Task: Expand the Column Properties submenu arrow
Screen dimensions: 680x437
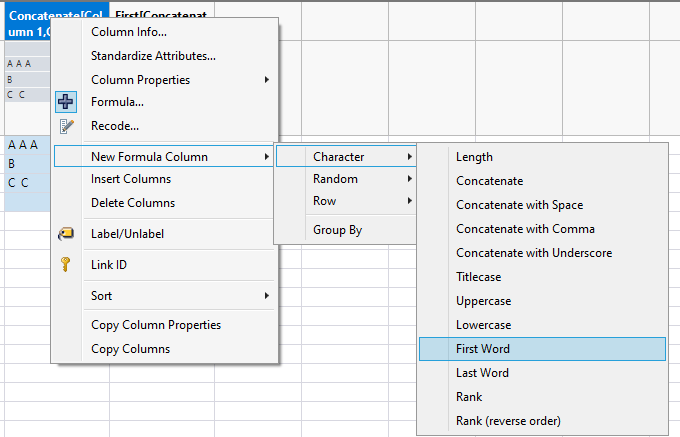Action: point(266,80)
